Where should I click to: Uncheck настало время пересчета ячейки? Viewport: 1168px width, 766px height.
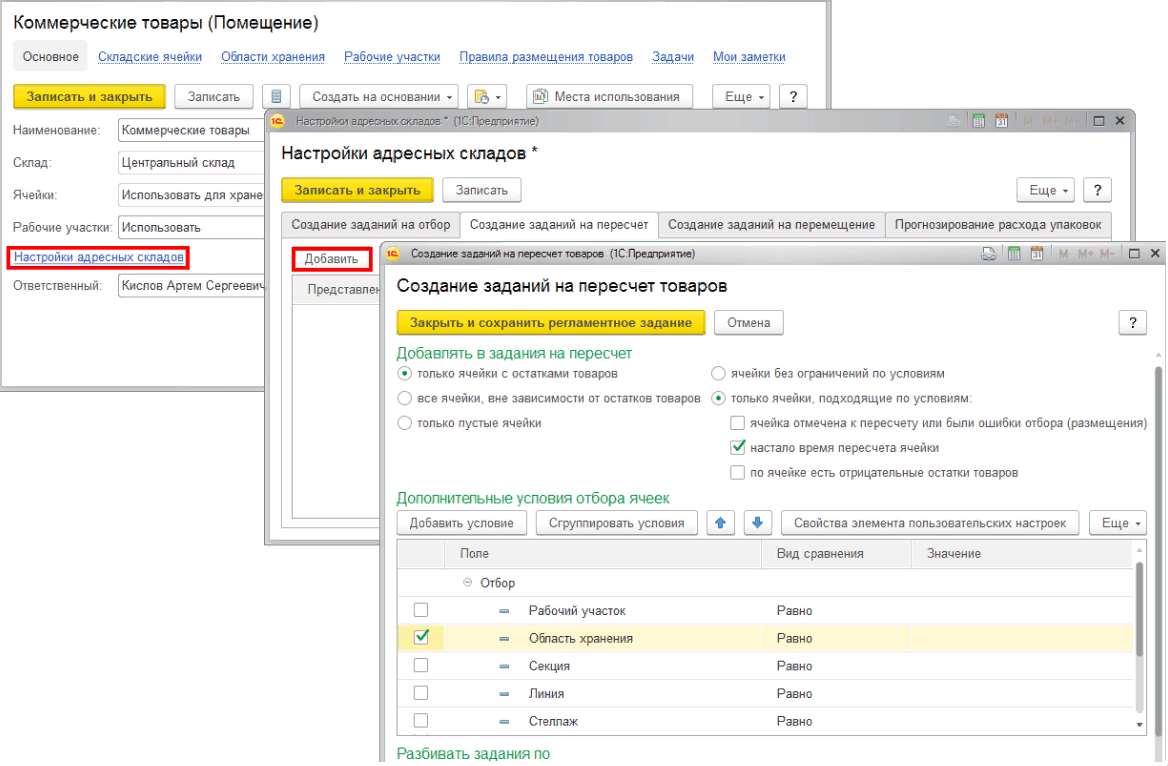pos(738,448)
